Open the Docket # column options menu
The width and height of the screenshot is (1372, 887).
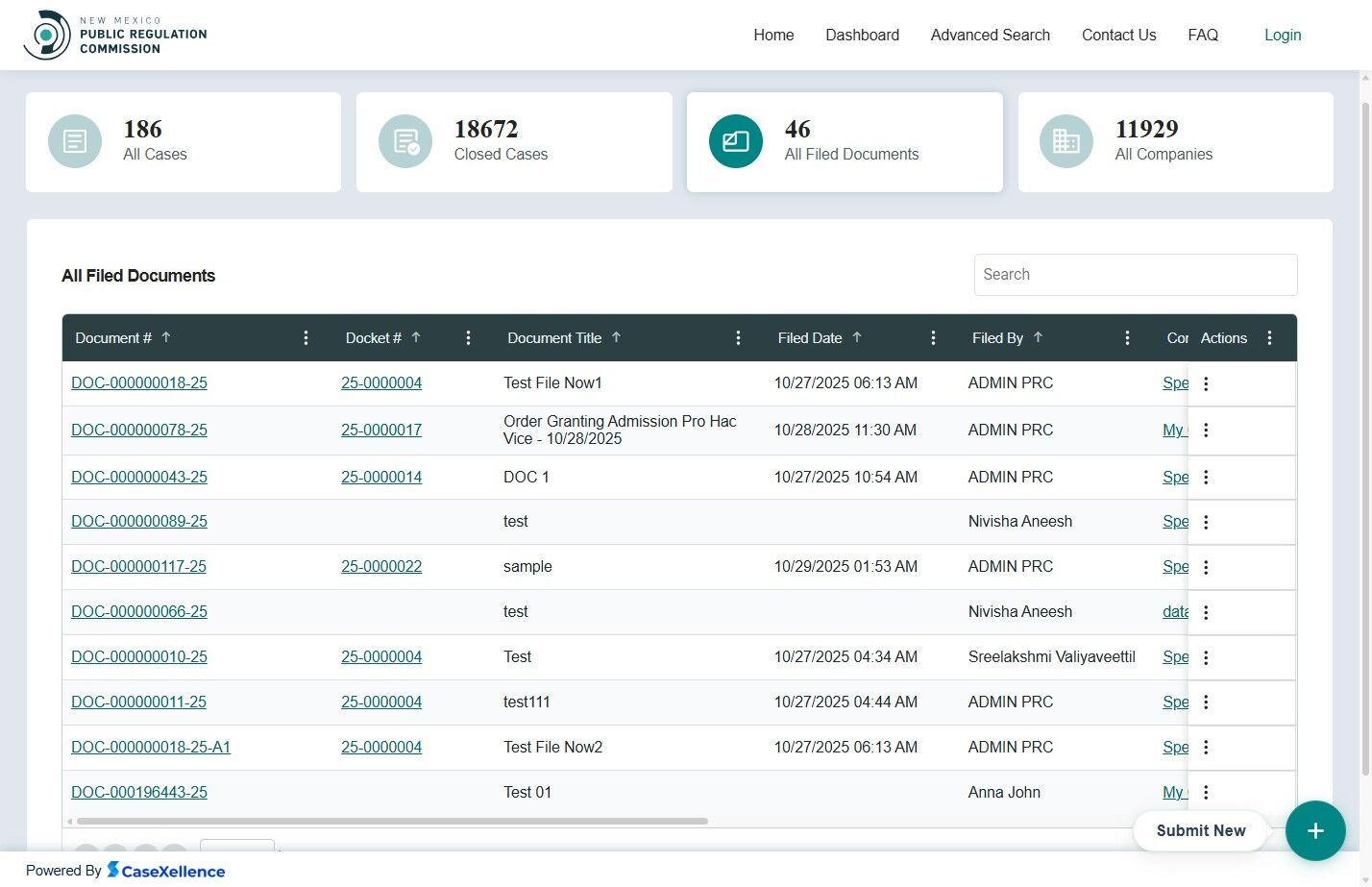[x=468, y=337]
